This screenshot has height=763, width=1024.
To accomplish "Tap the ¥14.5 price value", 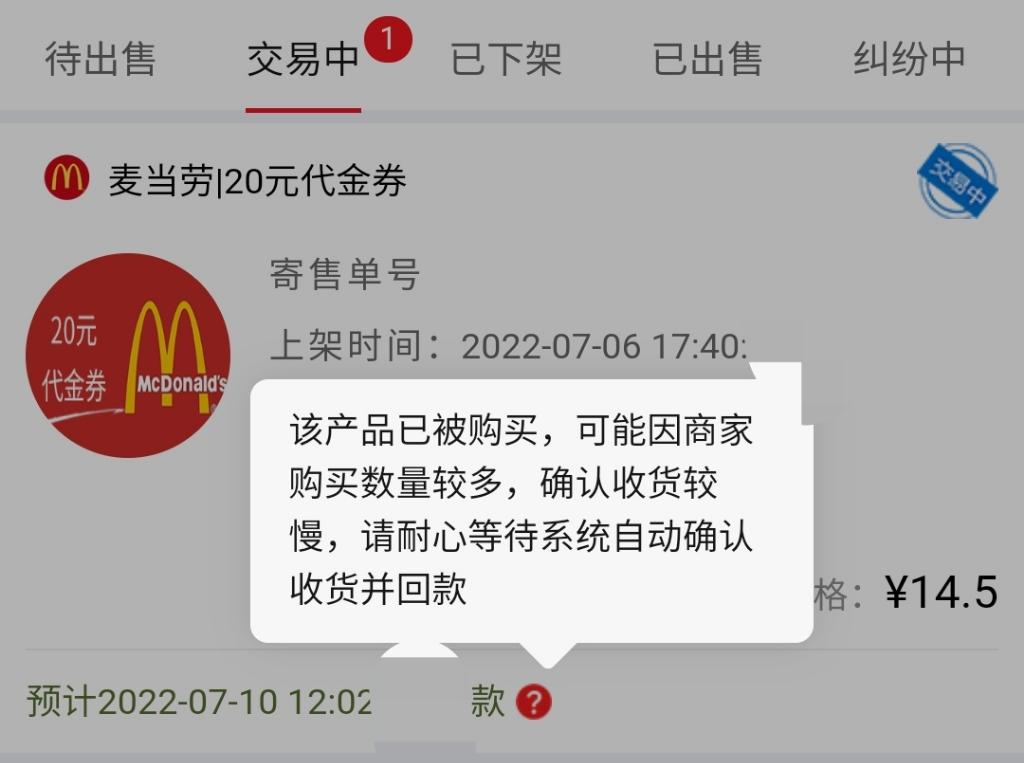I will tap(941, 593).
